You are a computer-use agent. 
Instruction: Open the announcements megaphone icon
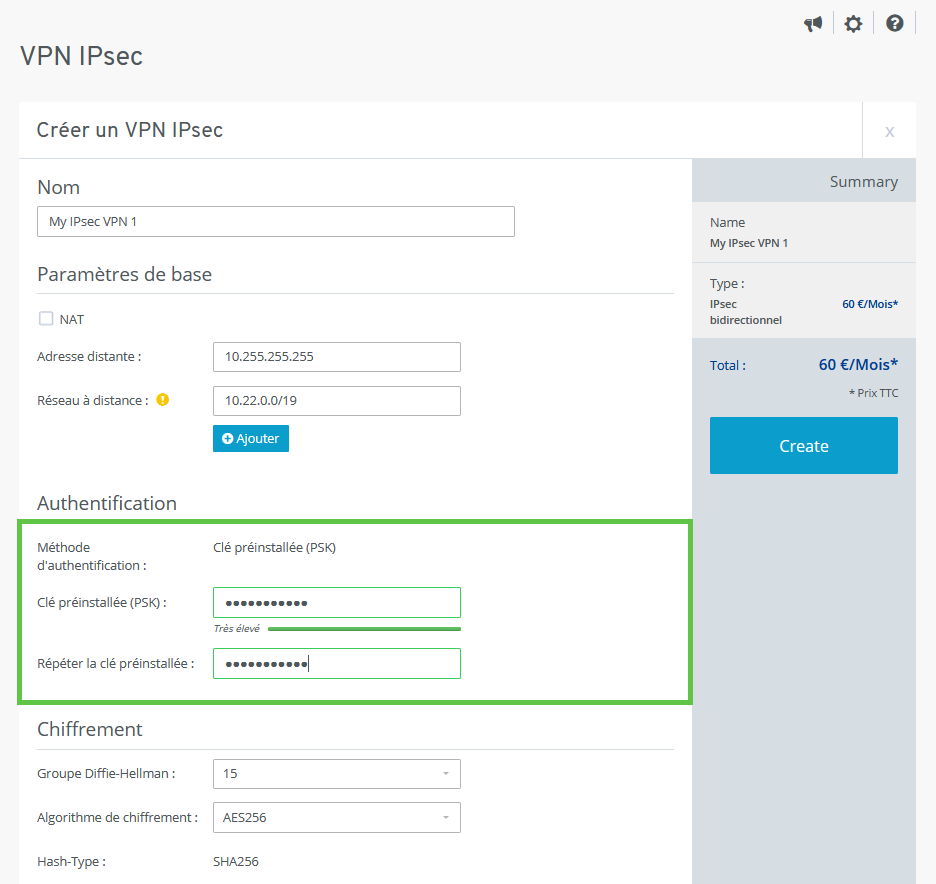click(813, 24)
